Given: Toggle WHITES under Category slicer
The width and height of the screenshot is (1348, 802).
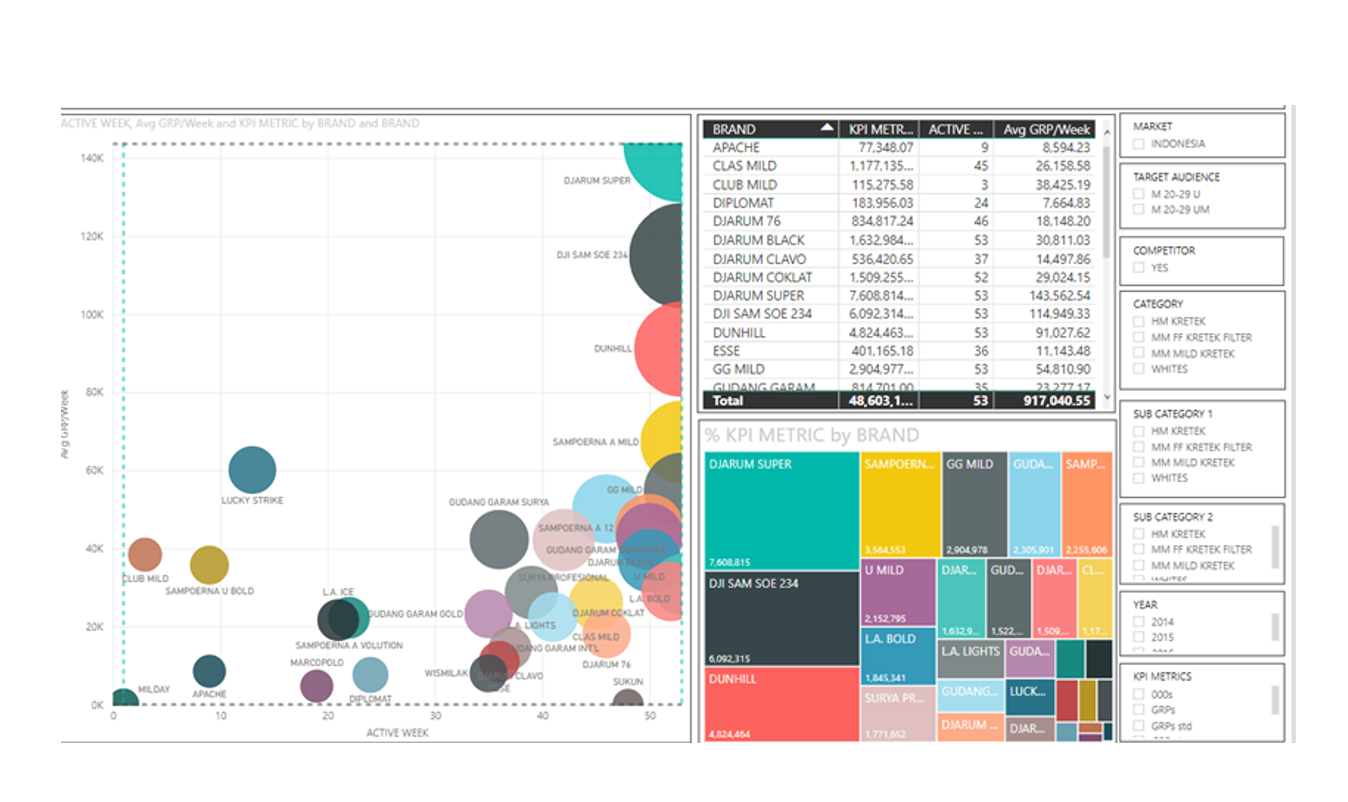Looking at the screenshot, I should 1139,369.
